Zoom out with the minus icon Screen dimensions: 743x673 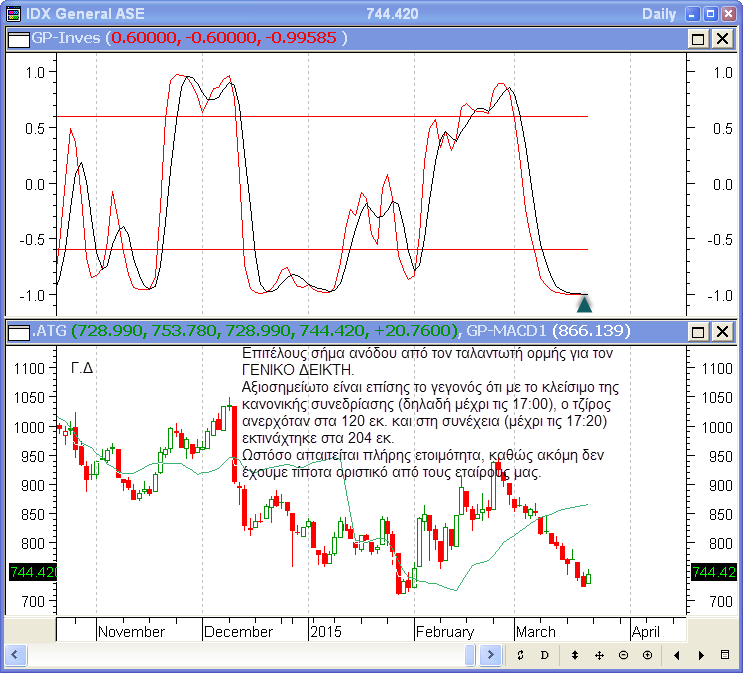pos(623,655)
